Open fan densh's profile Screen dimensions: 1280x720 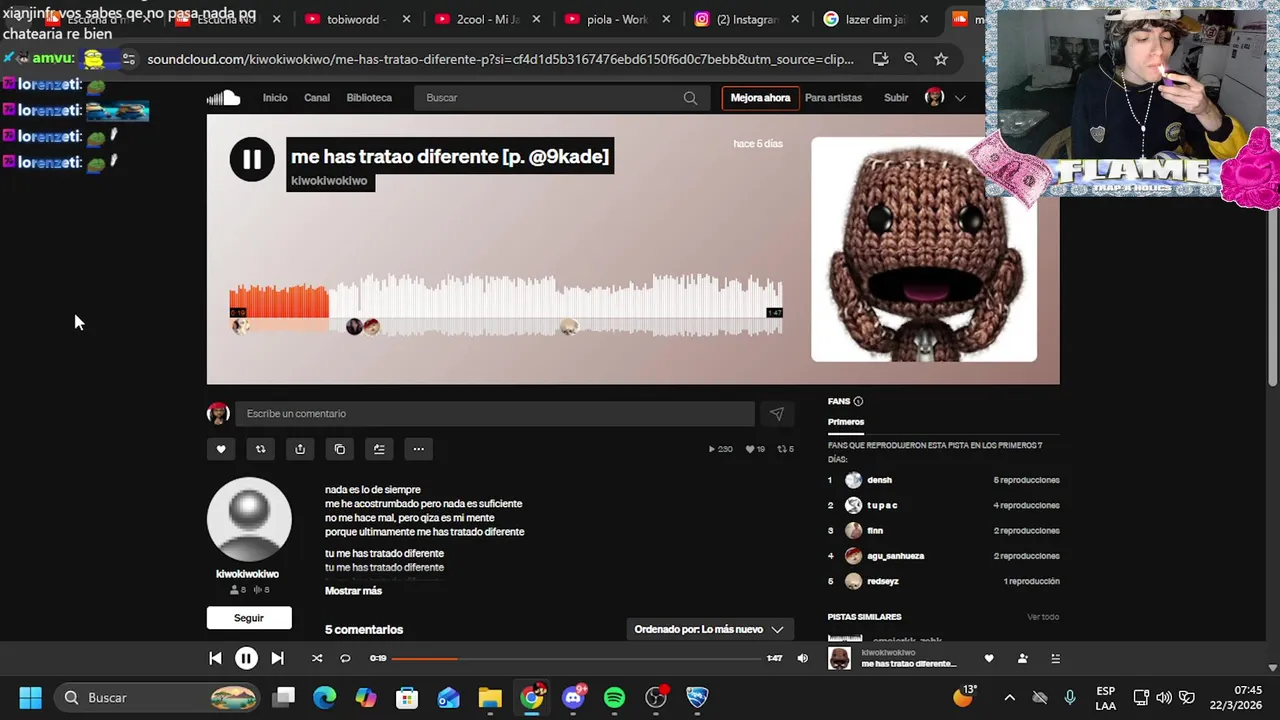coord(879,480)
